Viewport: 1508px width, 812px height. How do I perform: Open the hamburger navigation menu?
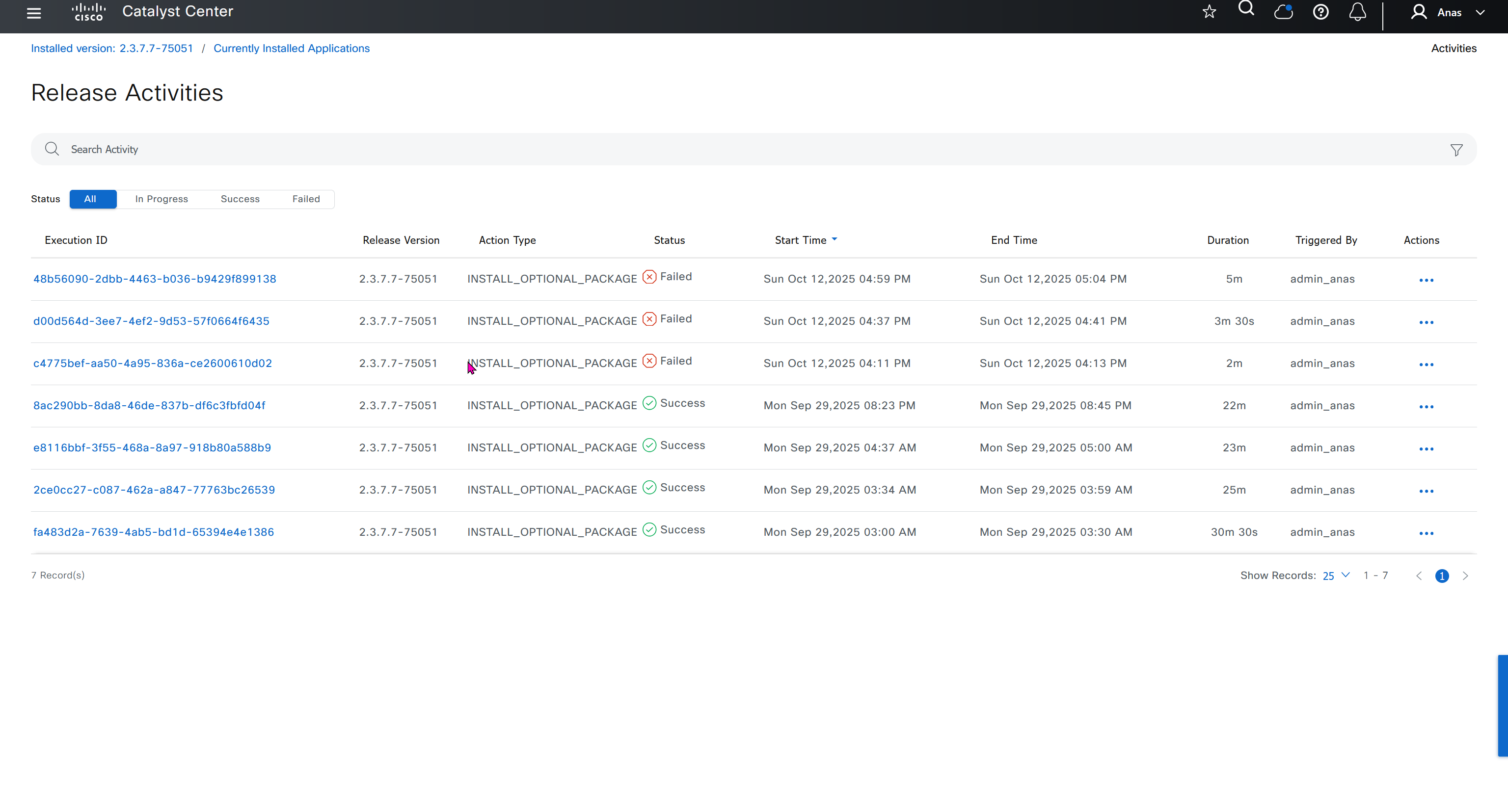(34, 13)
